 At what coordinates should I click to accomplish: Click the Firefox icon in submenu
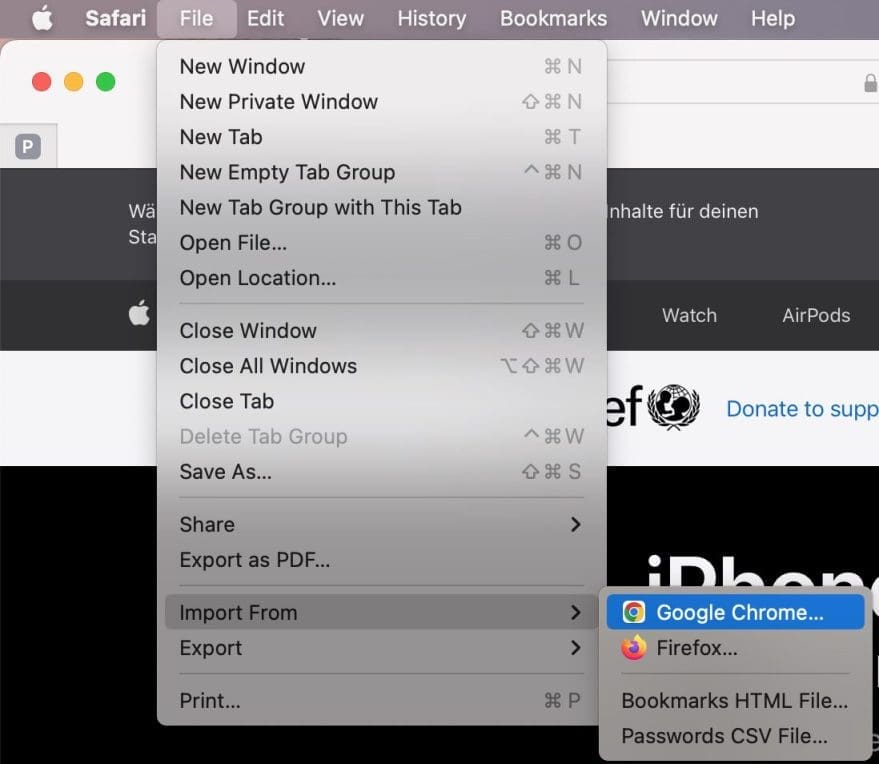(x=634, y=648)
